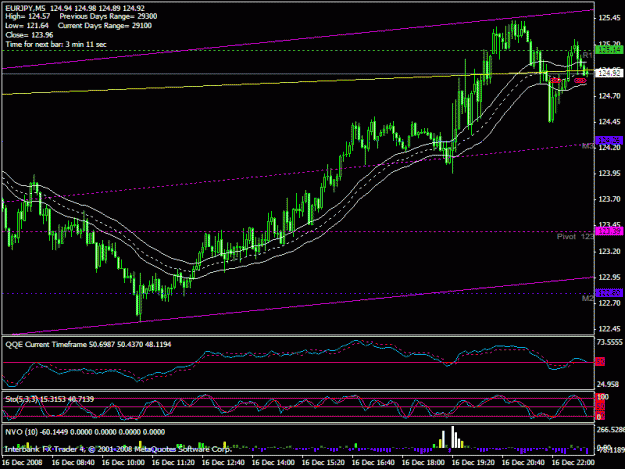Click the blue 122.80 M2 price label
Screen dimensions: 625x469
[609, 293]
